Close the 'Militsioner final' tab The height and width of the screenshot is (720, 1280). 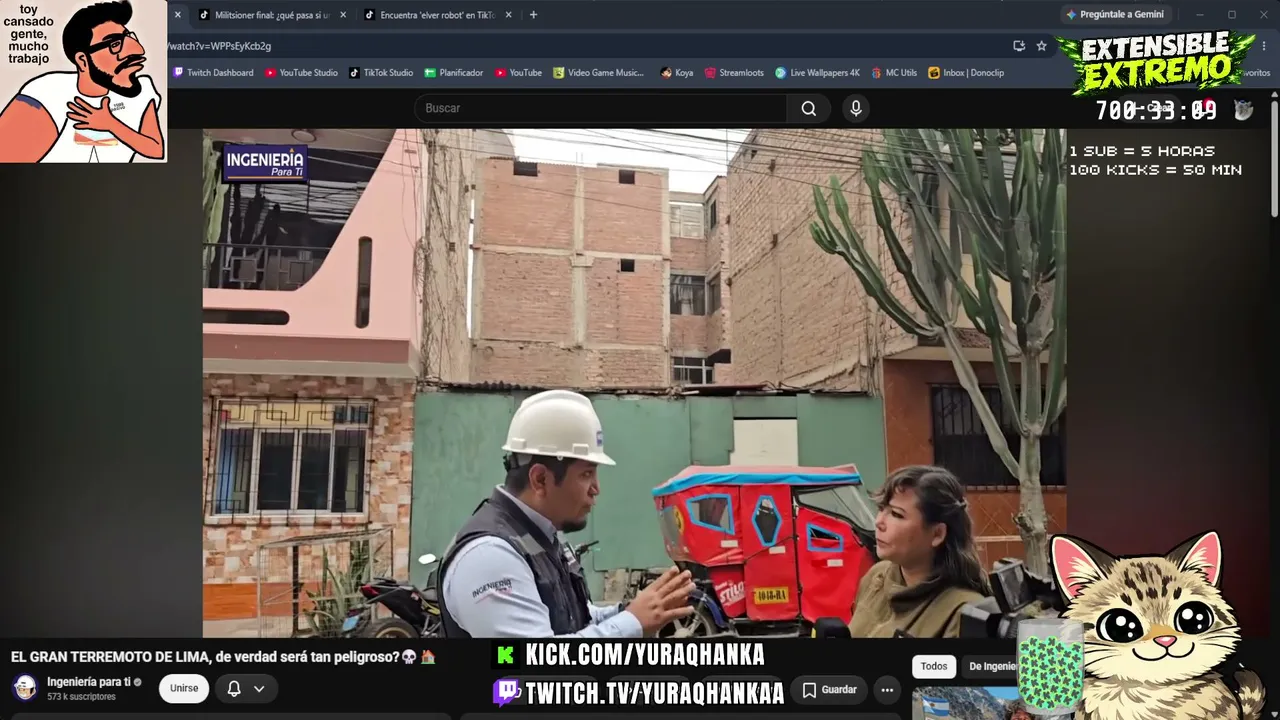pos(343,15)
